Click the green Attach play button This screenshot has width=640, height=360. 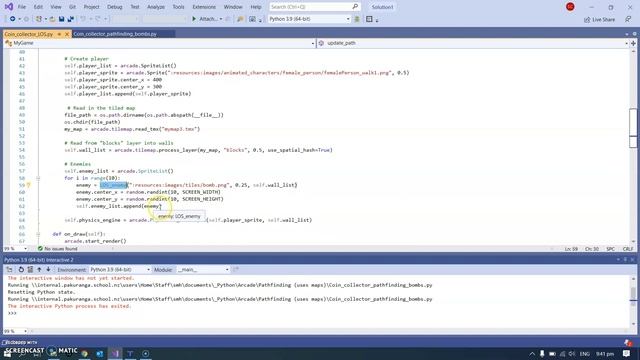194,19
